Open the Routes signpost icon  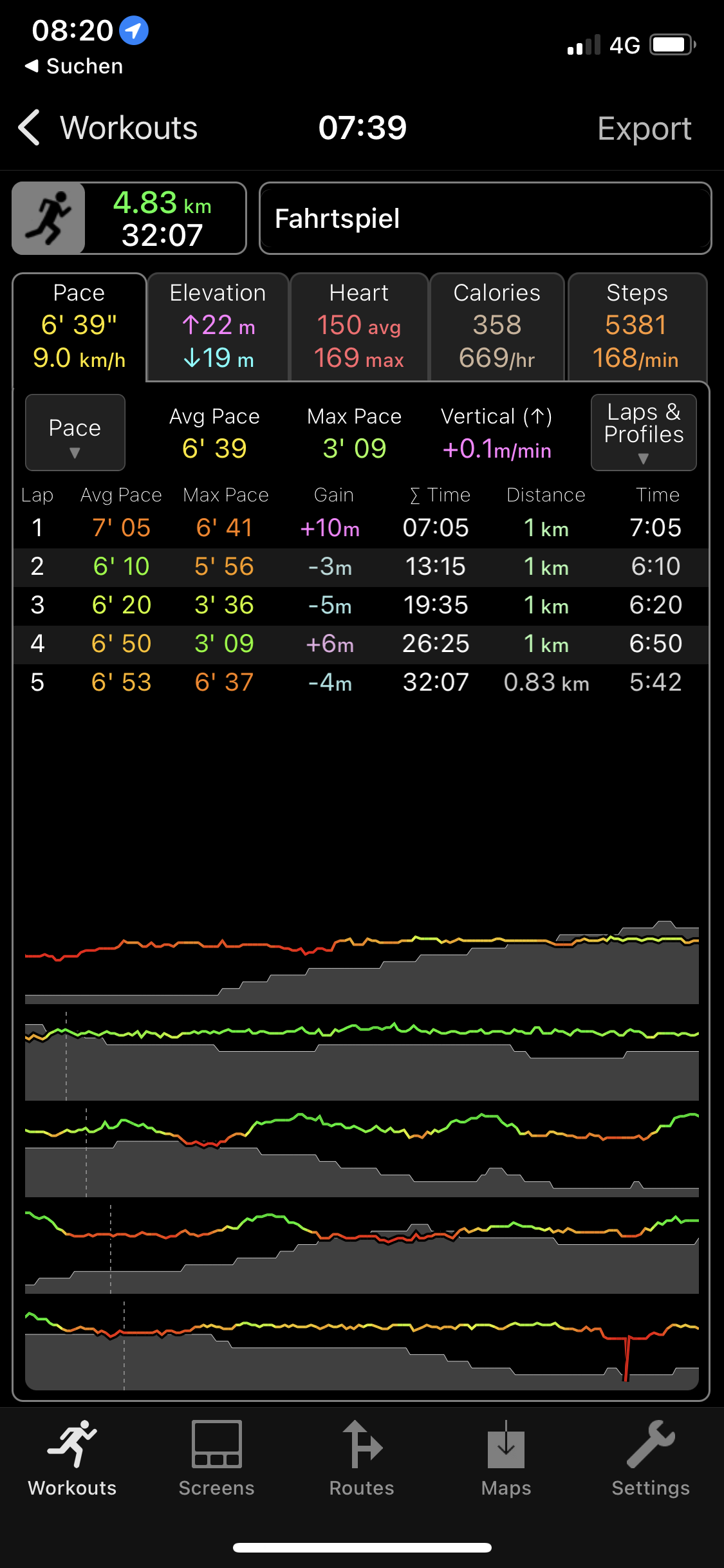362,1444
